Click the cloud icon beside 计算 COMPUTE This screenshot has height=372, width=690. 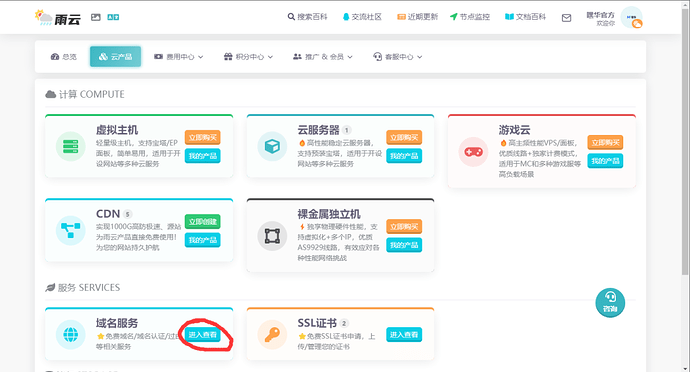click(51, 94)
